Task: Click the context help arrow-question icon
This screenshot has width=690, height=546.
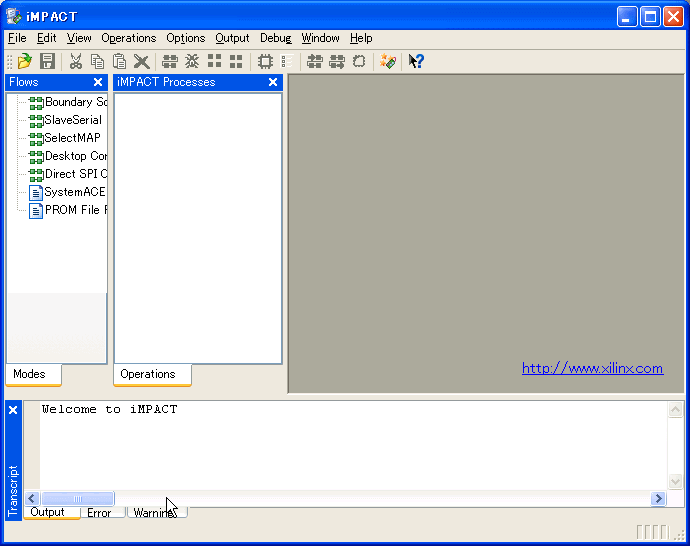Action: [x=416, y=62]
